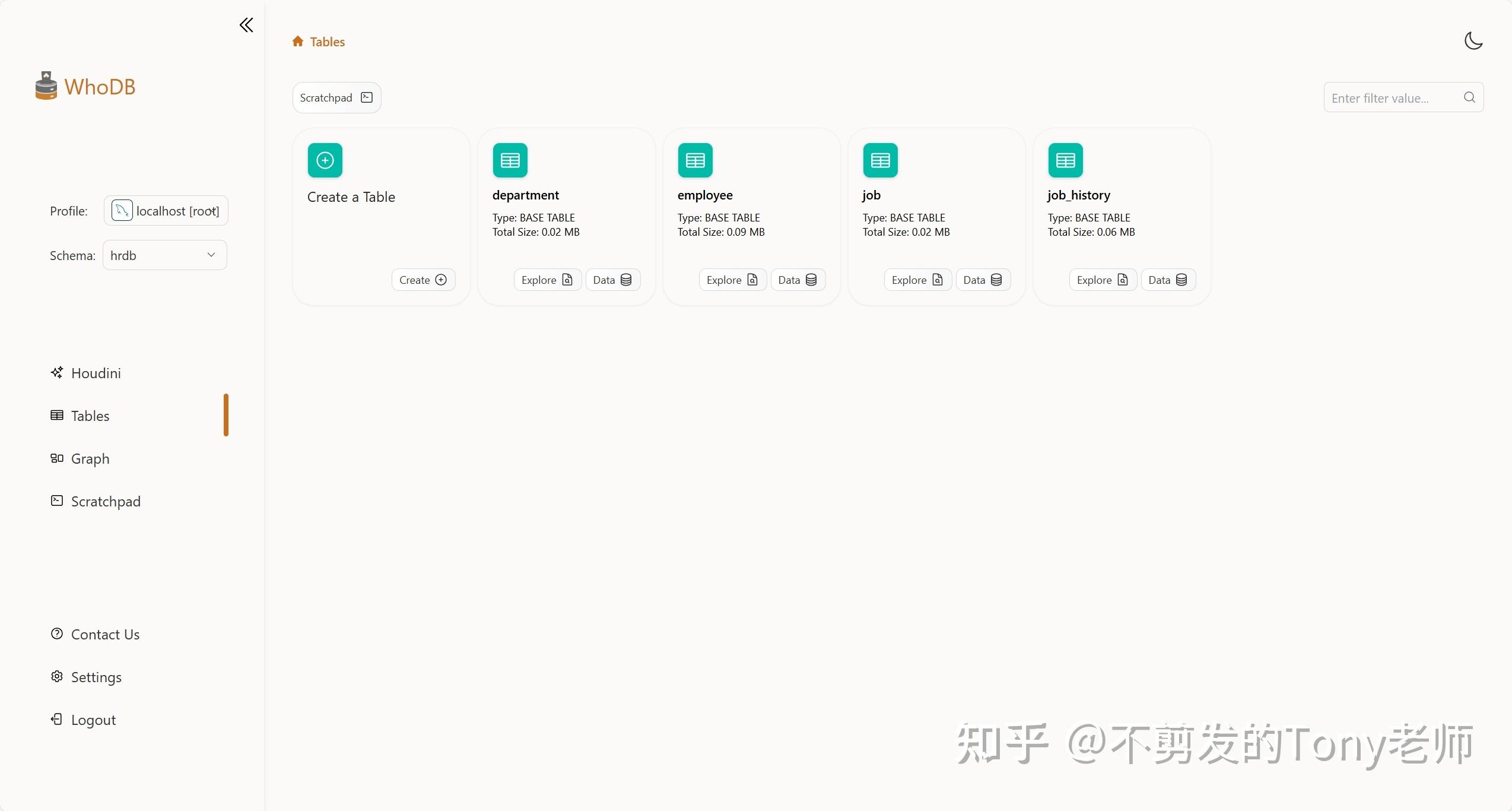Select Houdini via its sparkles icon
The width and height of the screenshot is (1512, 811).
pos(57,372)
